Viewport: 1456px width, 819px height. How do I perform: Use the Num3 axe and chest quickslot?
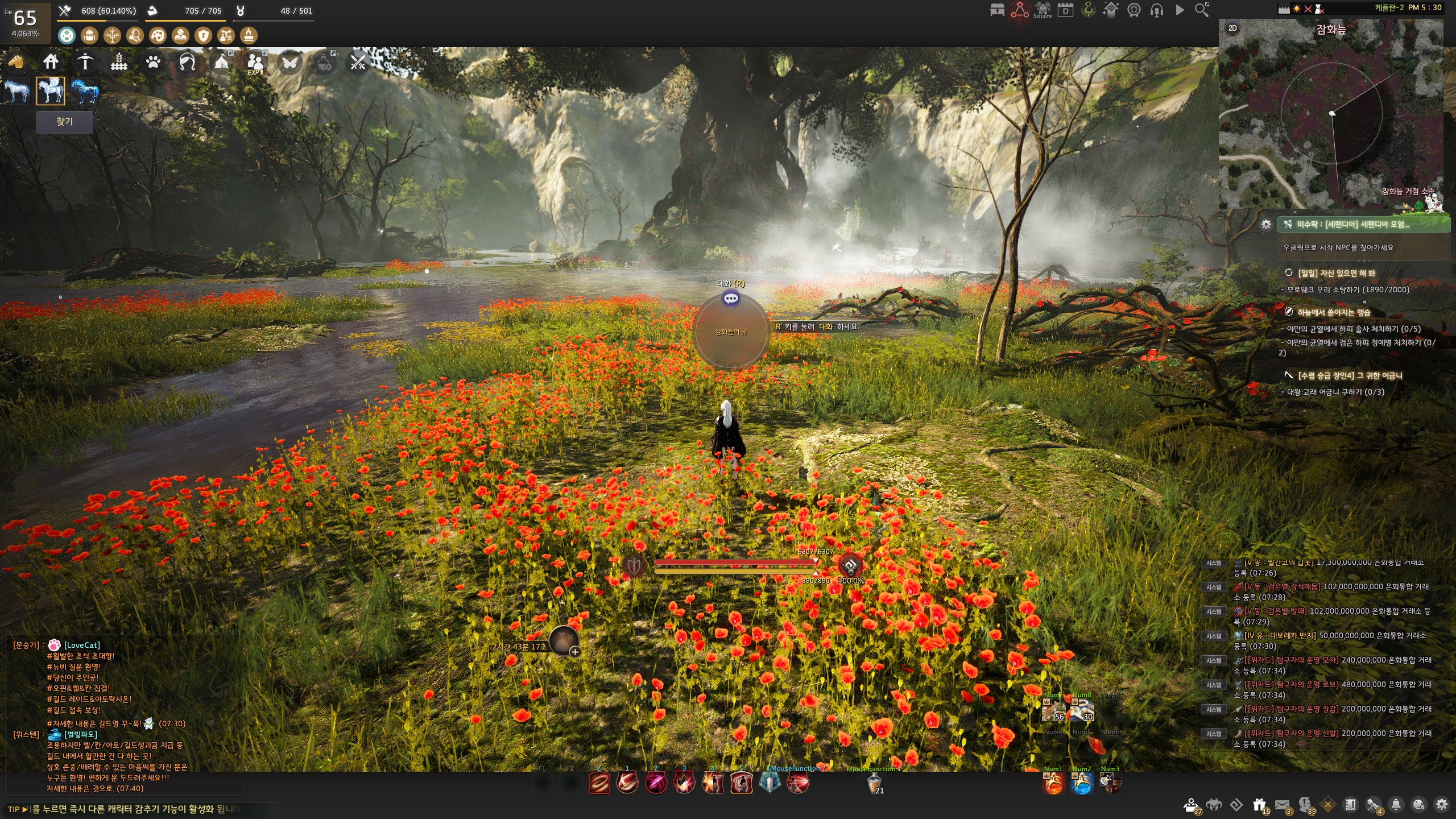click(1110, 784)
